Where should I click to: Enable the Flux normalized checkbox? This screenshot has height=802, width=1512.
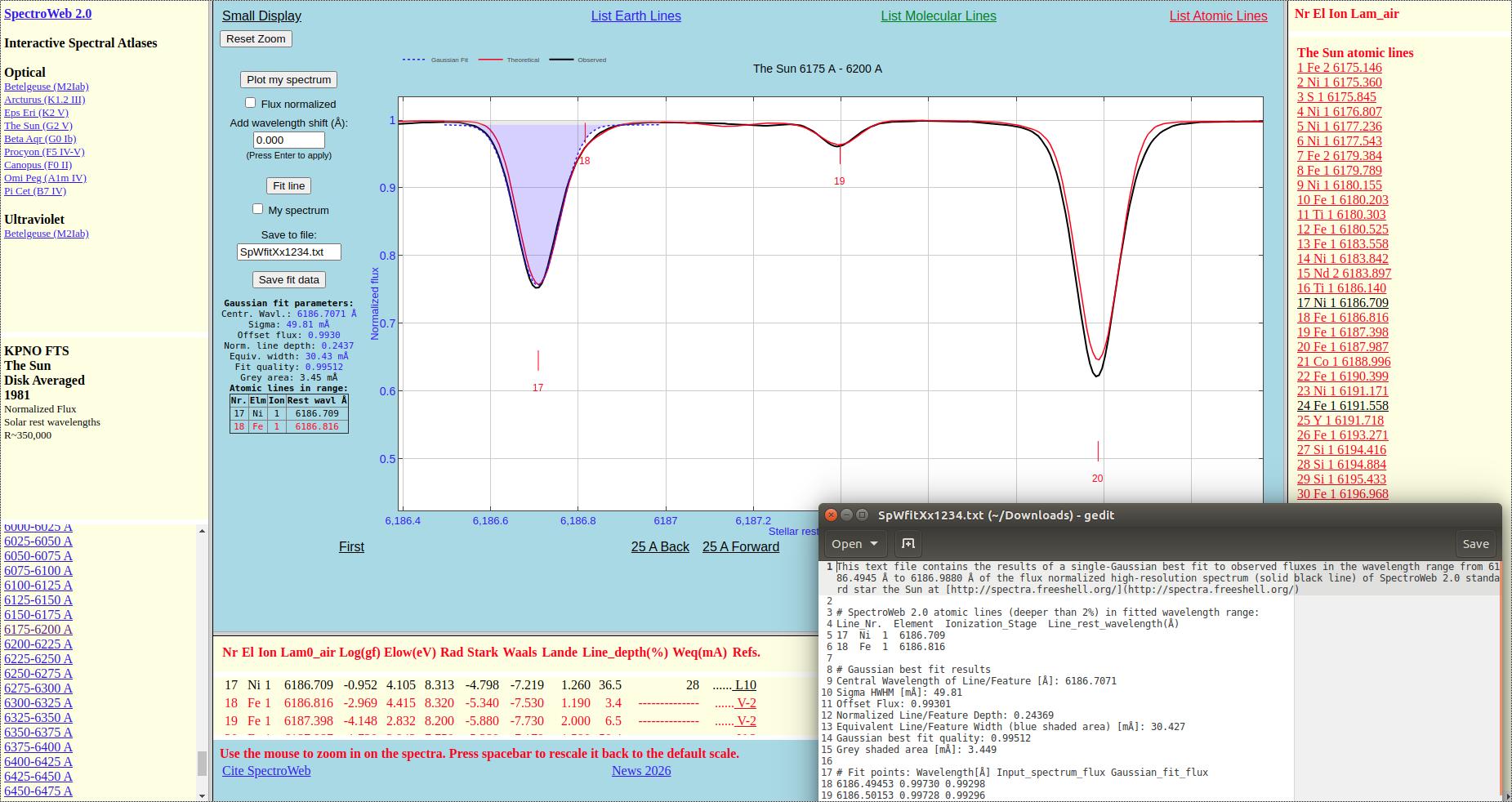(251, 103)
